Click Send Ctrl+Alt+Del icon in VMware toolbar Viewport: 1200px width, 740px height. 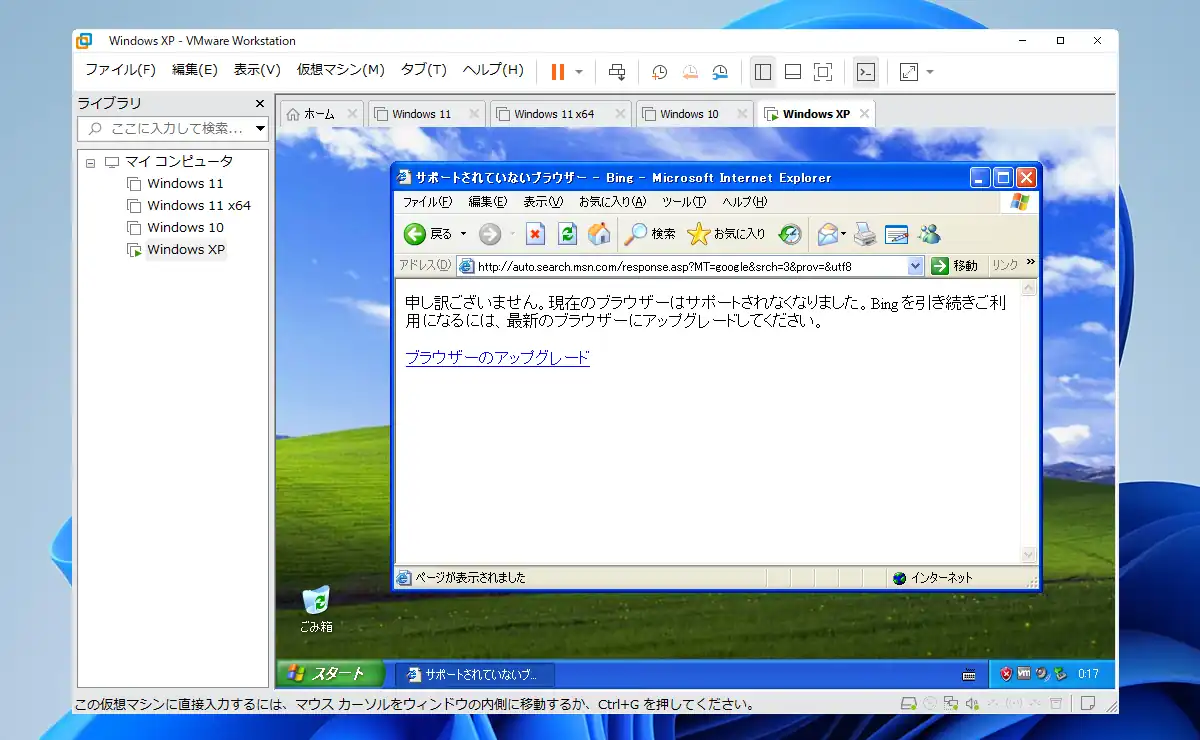tap(617, 72)
